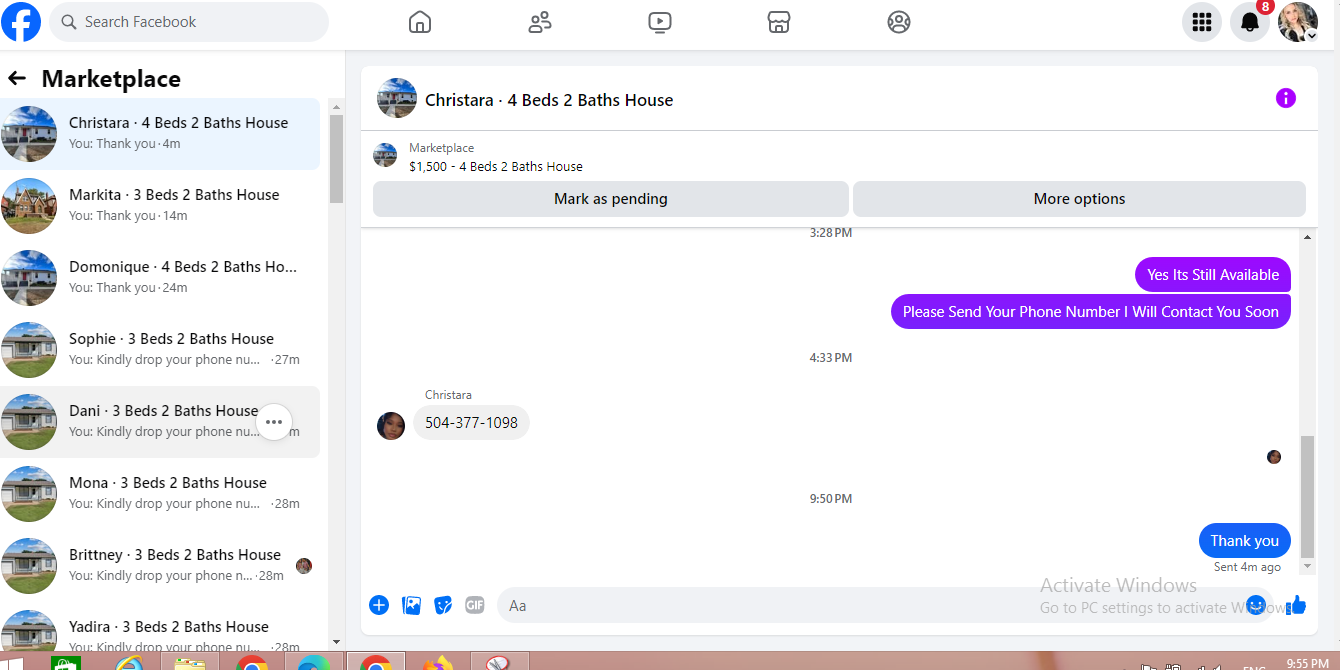Click the $1,500 - 4 Beds 2 Baths House text
This screenshot has width=1340, height=670.
click(496, 167)
